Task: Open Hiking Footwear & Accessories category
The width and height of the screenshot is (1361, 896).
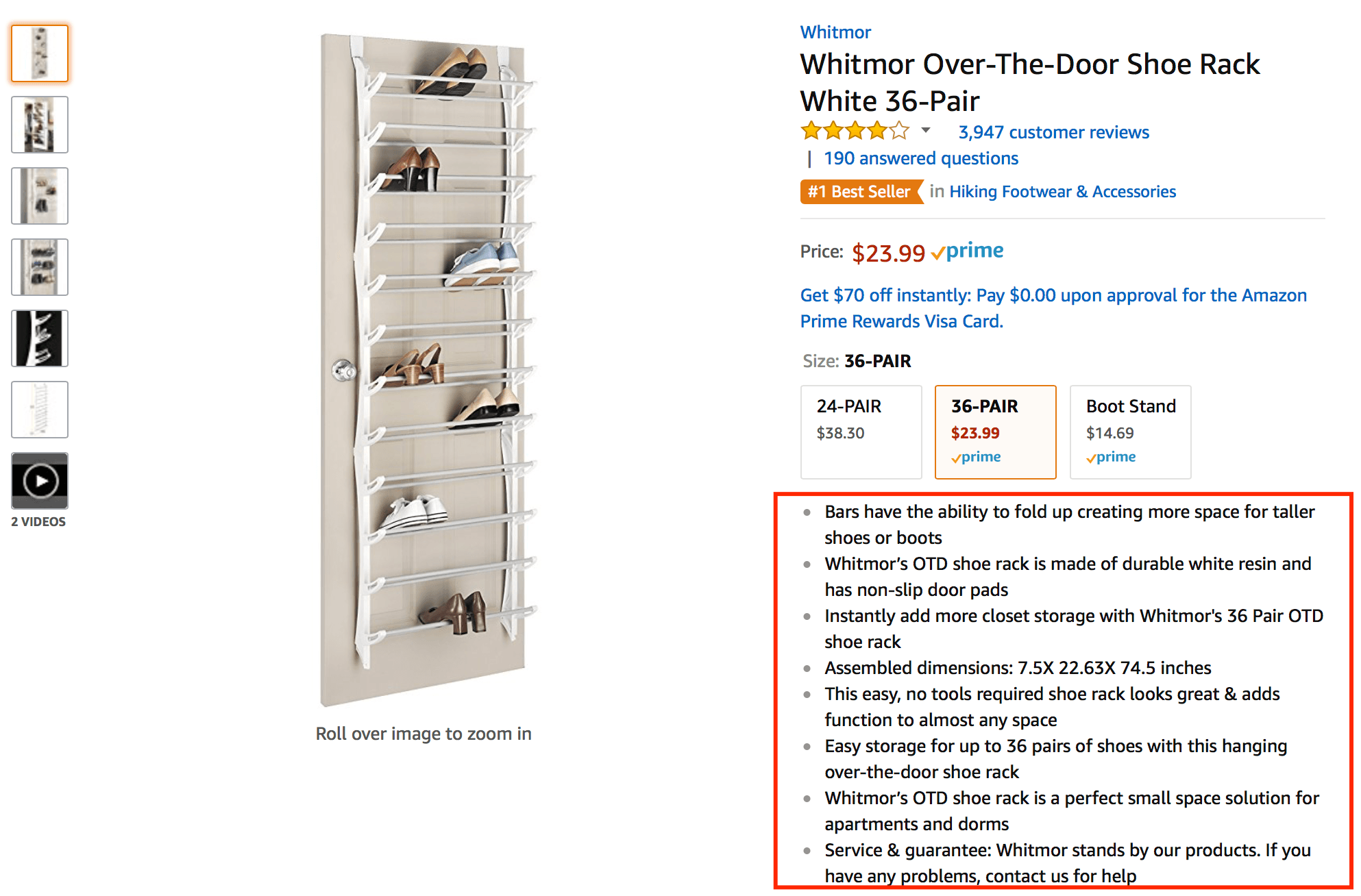Action: [1062, 192]
